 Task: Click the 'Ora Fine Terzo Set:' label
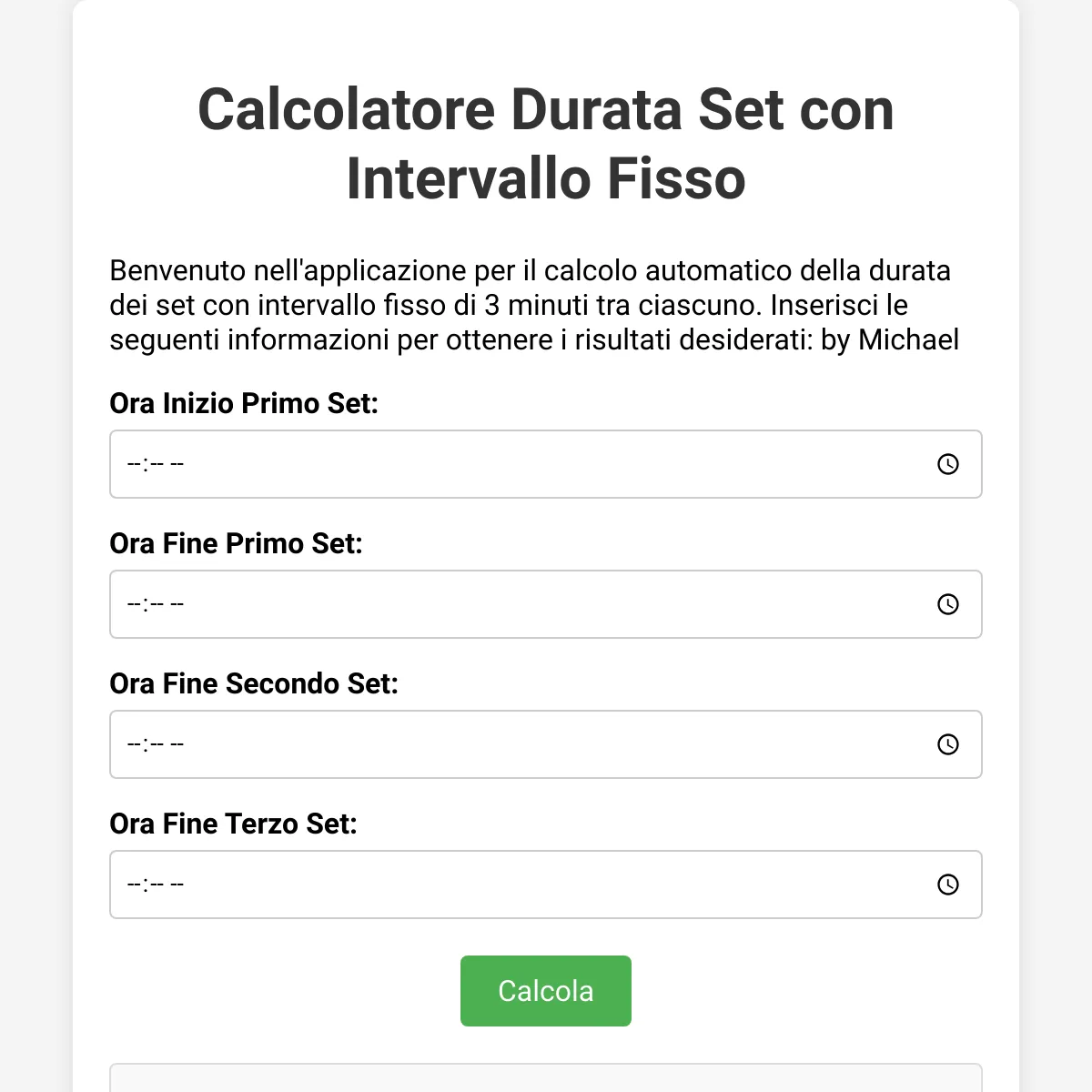234,824
